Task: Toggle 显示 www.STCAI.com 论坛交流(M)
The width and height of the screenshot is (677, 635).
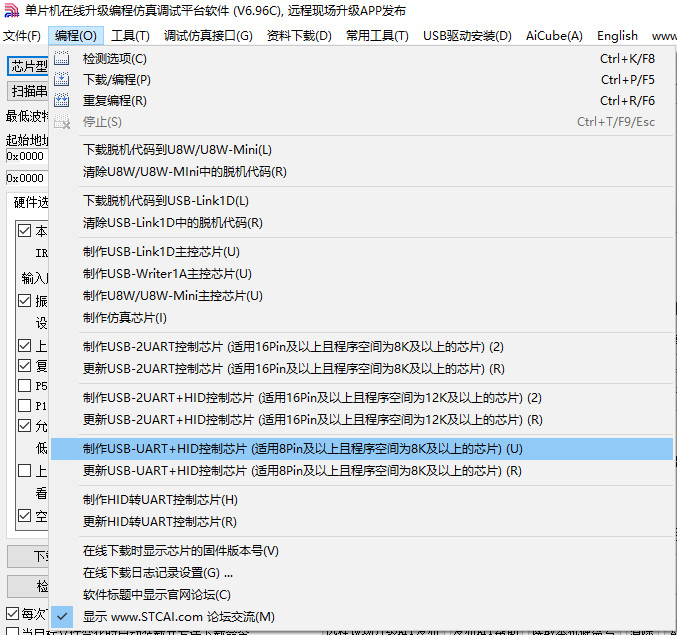Action: click(362, 616)
